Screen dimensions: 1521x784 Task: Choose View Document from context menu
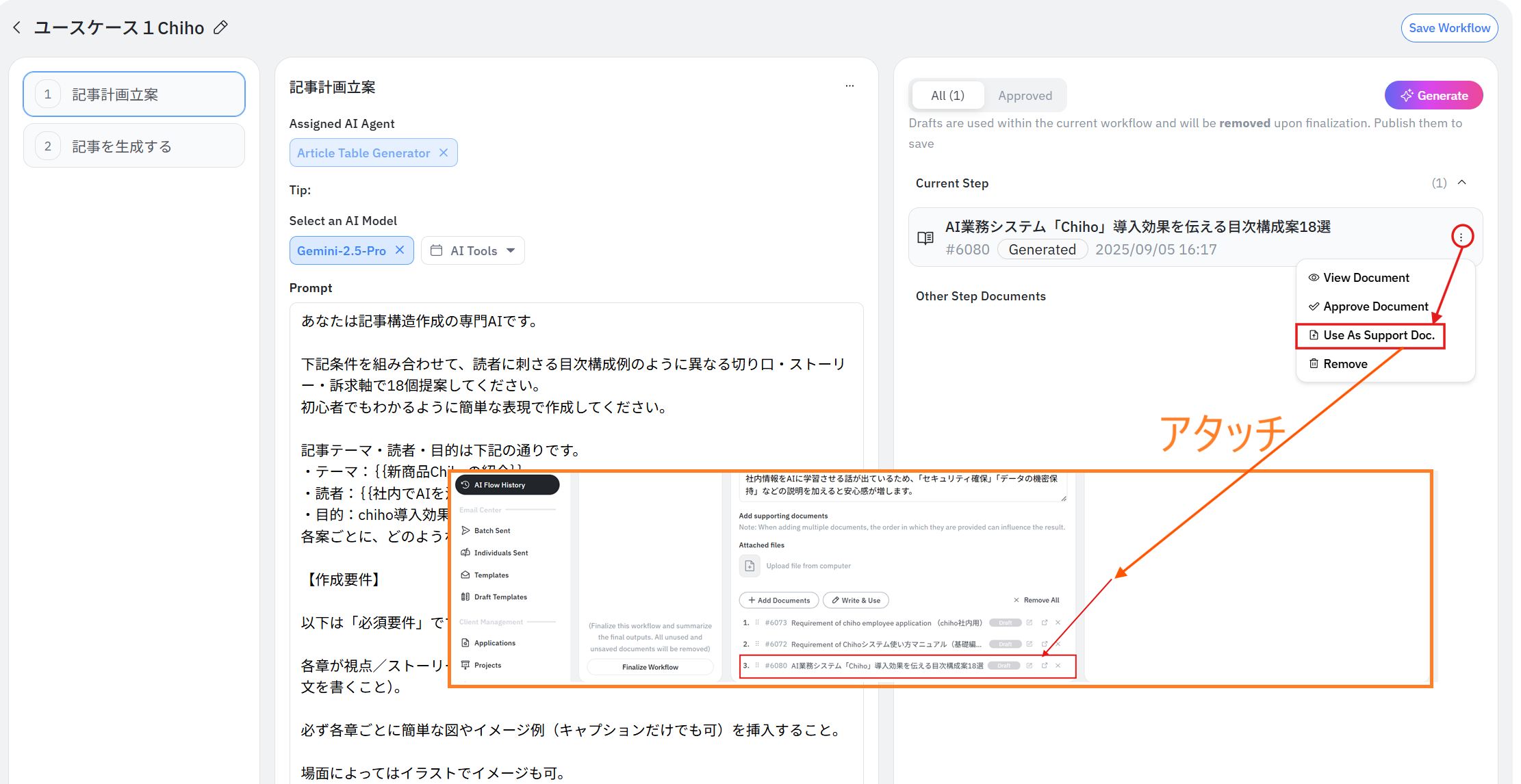tap(1365, 278)
